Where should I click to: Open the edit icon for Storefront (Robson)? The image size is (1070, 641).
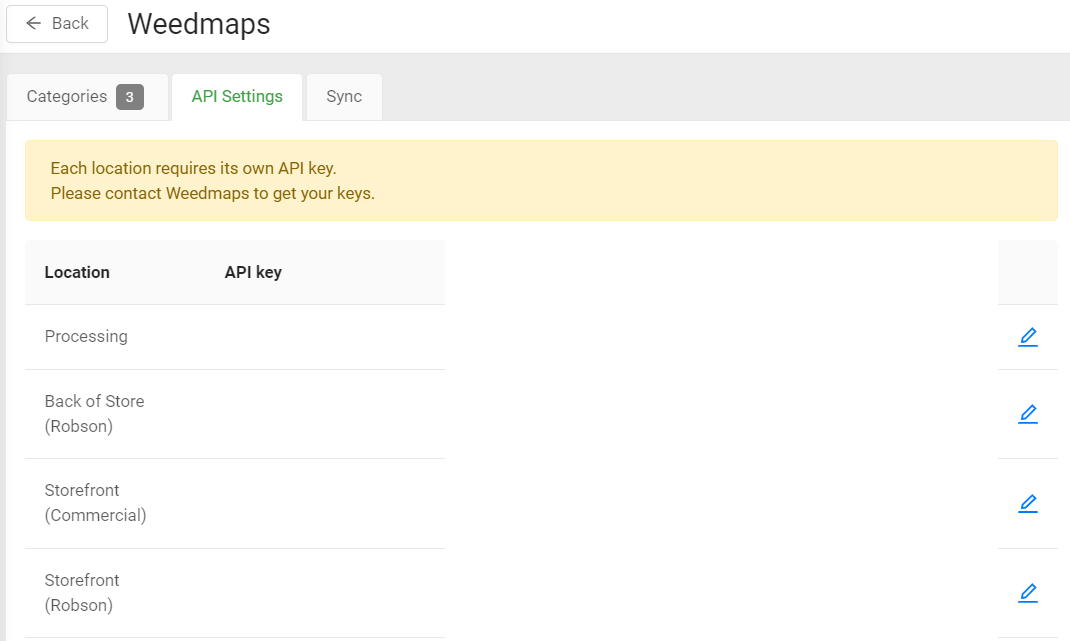pos(1027,593)
